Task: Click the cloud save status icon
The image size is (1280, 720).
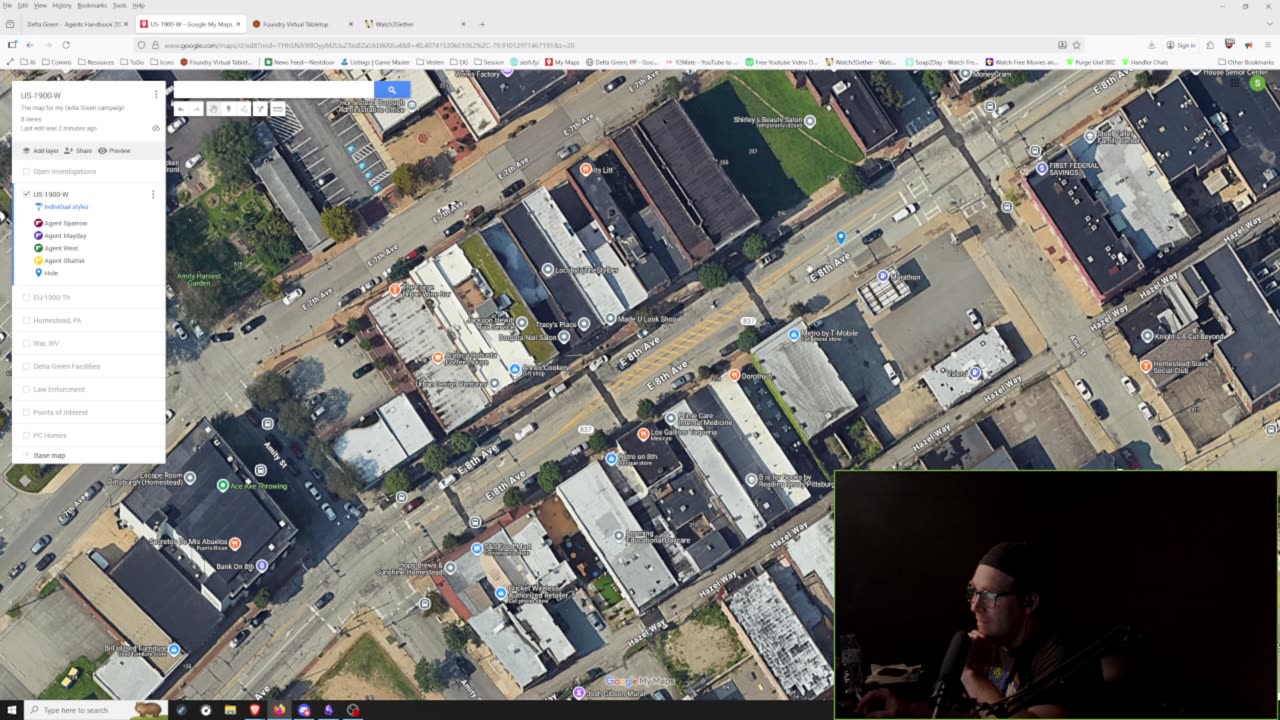Action: coord(156,129)
